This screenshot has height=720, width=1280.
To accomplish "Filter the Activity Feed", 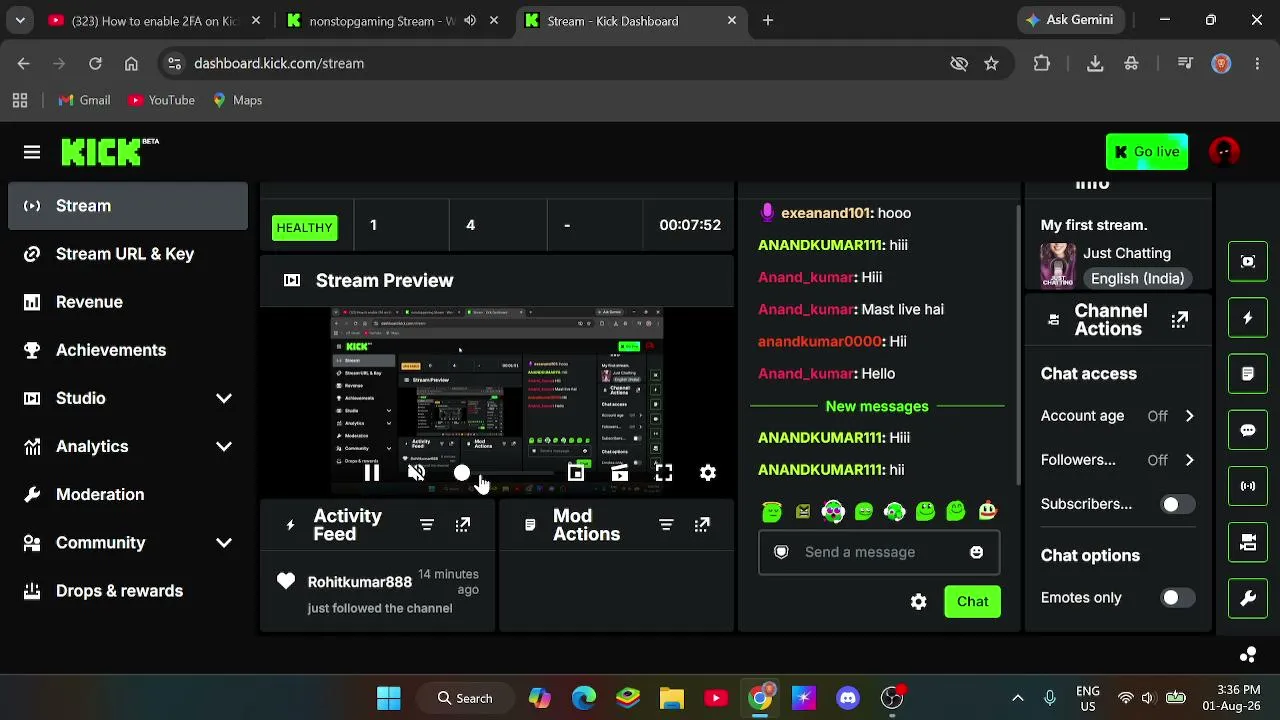I will [x=427, y=525].
